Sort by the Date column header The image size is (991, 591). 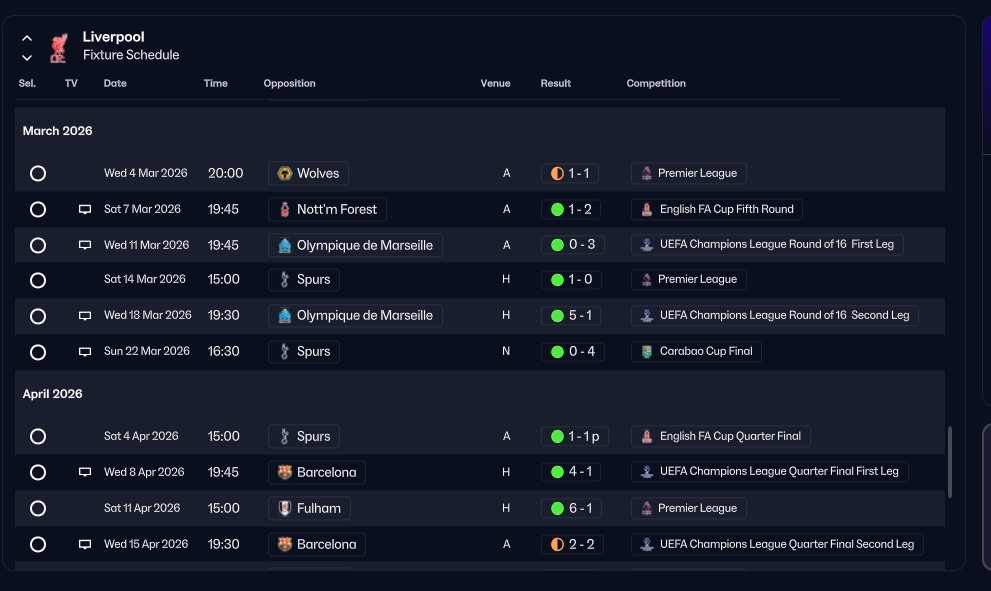coord(115,83)
